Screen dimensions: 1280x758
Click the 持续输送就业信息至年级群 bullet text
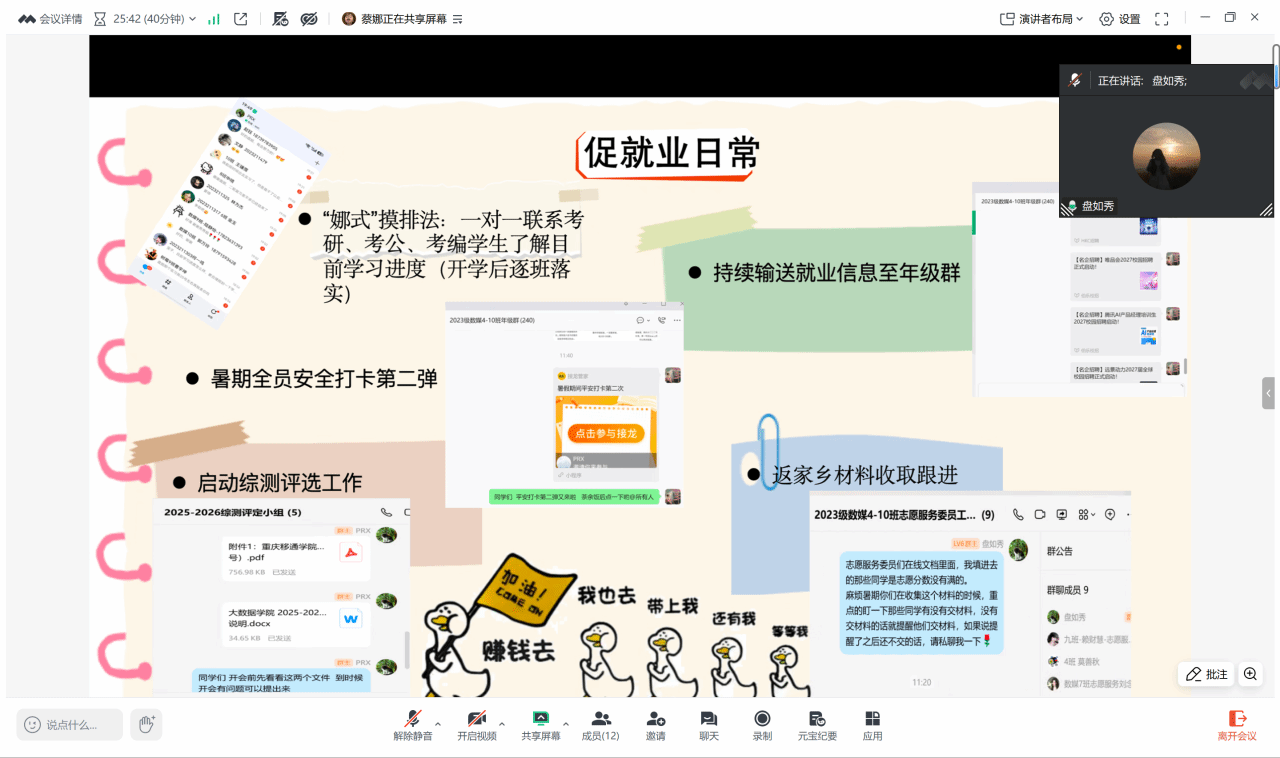(836, 272)
